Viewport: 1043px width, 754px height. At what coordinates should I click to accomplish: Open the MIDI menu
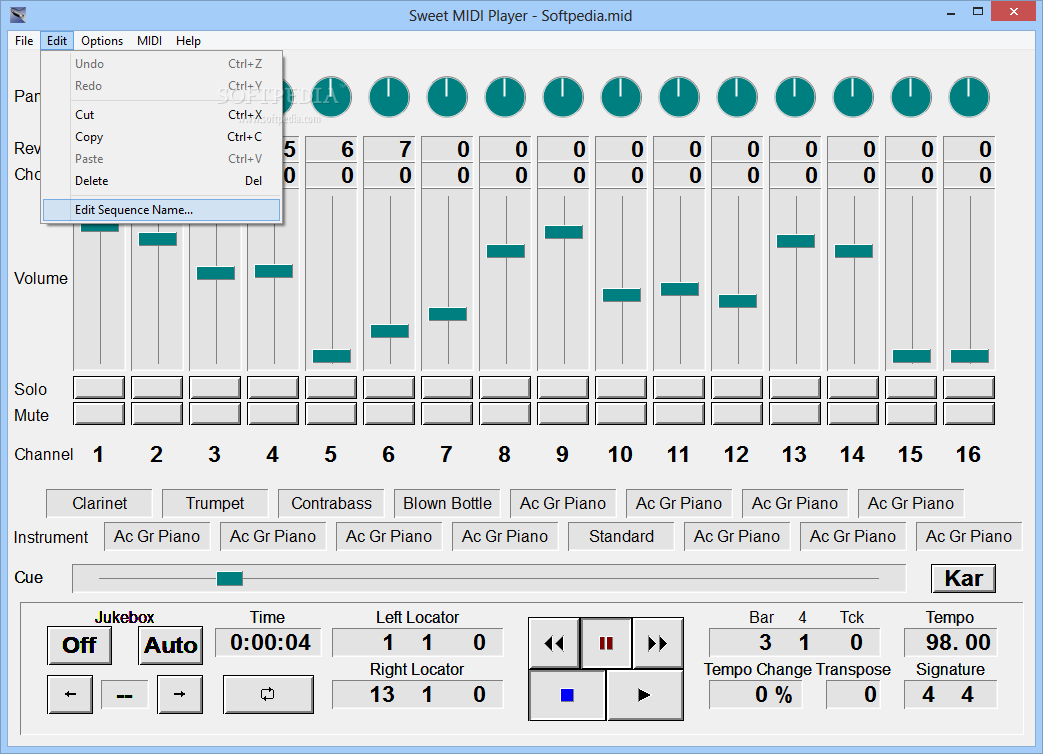149,41
